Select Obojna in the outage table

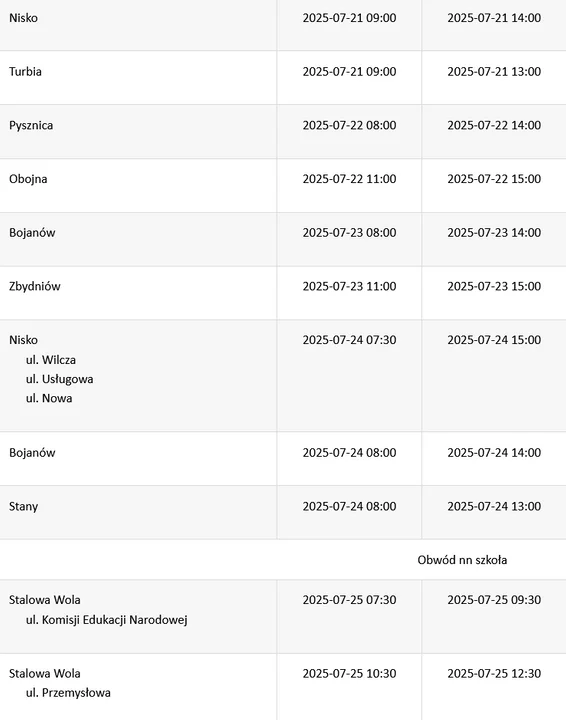(x=28, y=179)
